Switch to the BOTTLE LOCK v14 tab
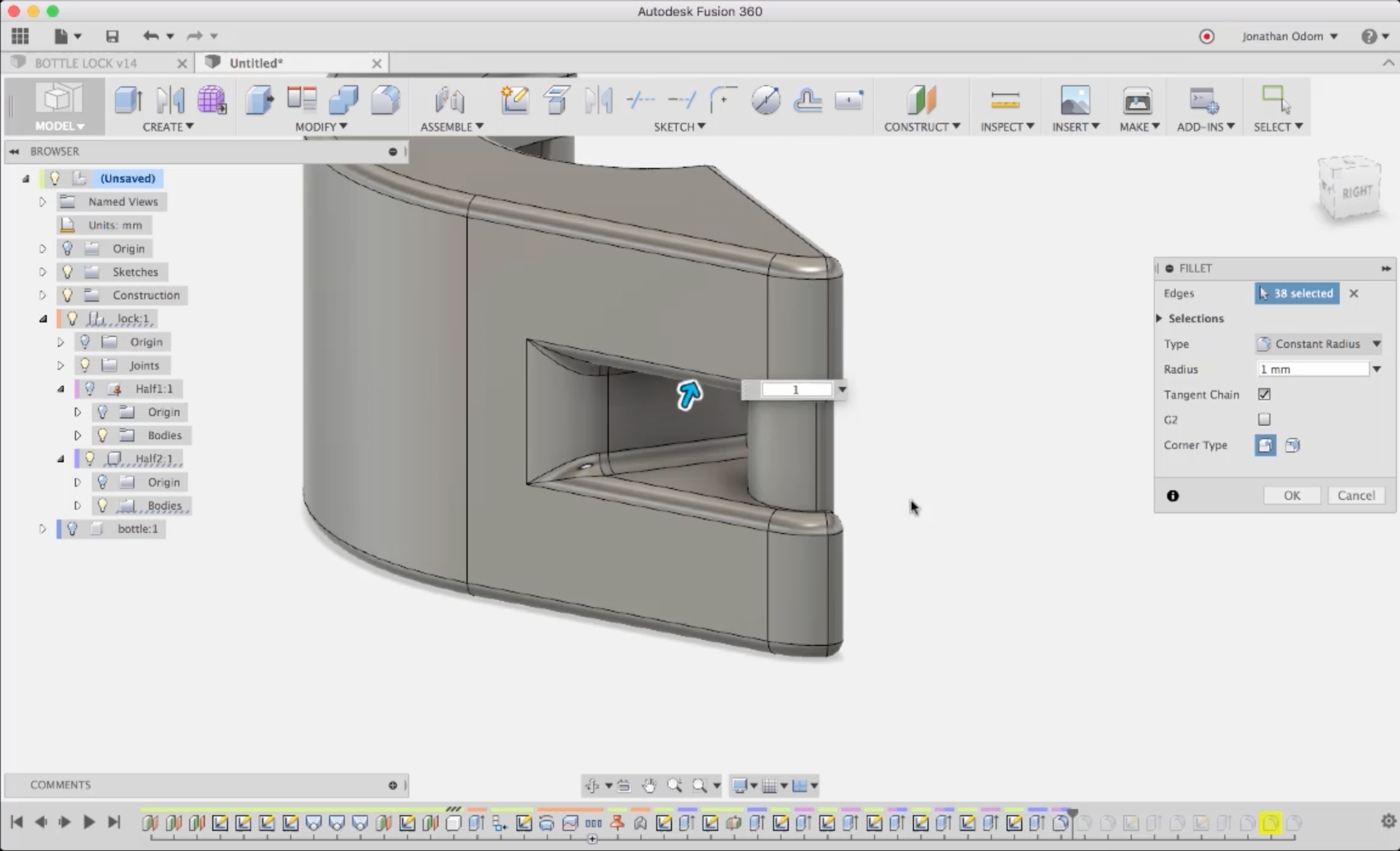Viewport: 1400px width, 851px height. (x=86, y=63)
